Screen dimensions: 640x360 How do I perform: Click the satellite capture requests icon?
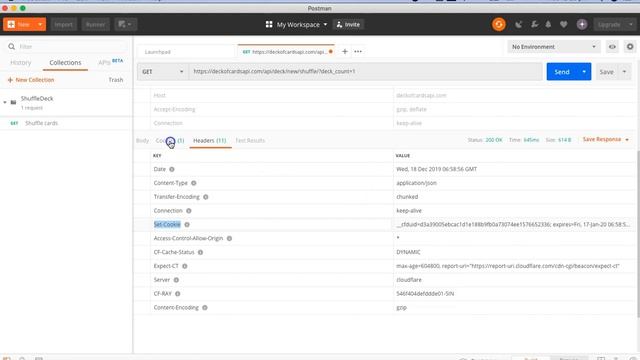pyautogui.click(x=518, y=24)
